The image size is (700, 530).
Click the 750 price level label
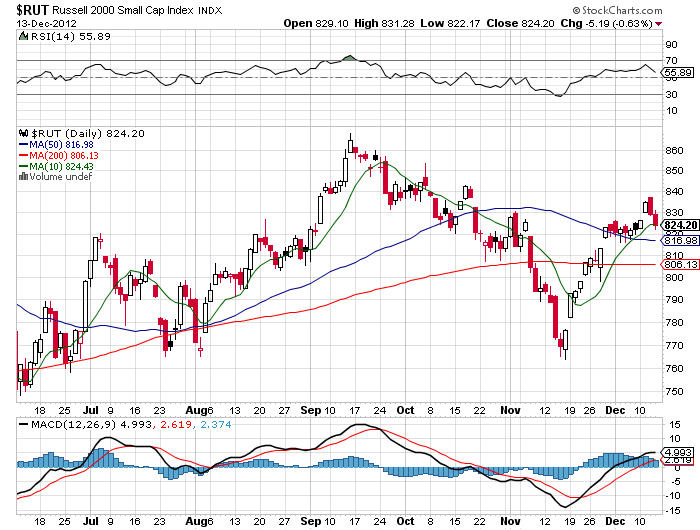[675, 392]
